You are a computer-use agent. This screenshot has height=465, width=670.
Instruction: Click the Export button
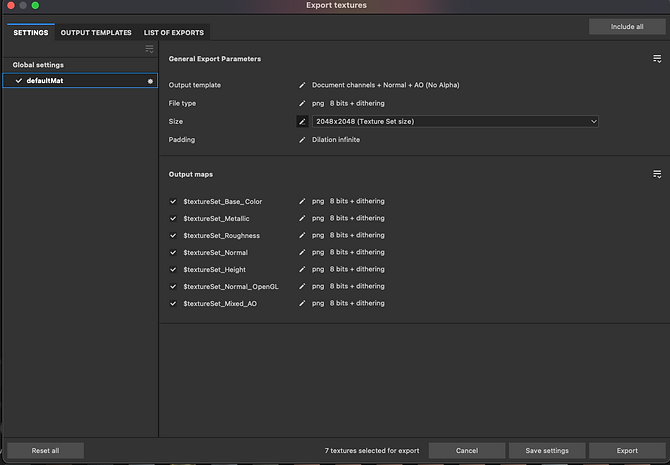pyautogui.click(x=627, y=450)
